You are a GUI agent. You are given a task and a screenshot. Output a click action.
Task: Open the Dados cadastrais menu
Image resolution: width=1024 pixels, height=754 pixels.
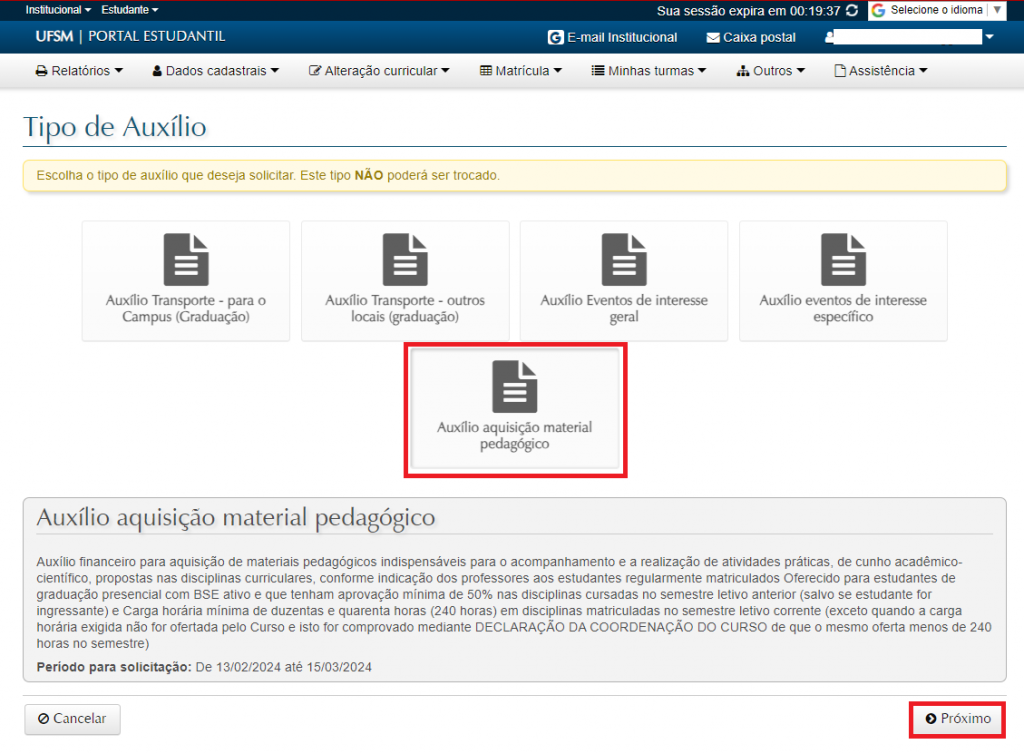coord(215,71)
